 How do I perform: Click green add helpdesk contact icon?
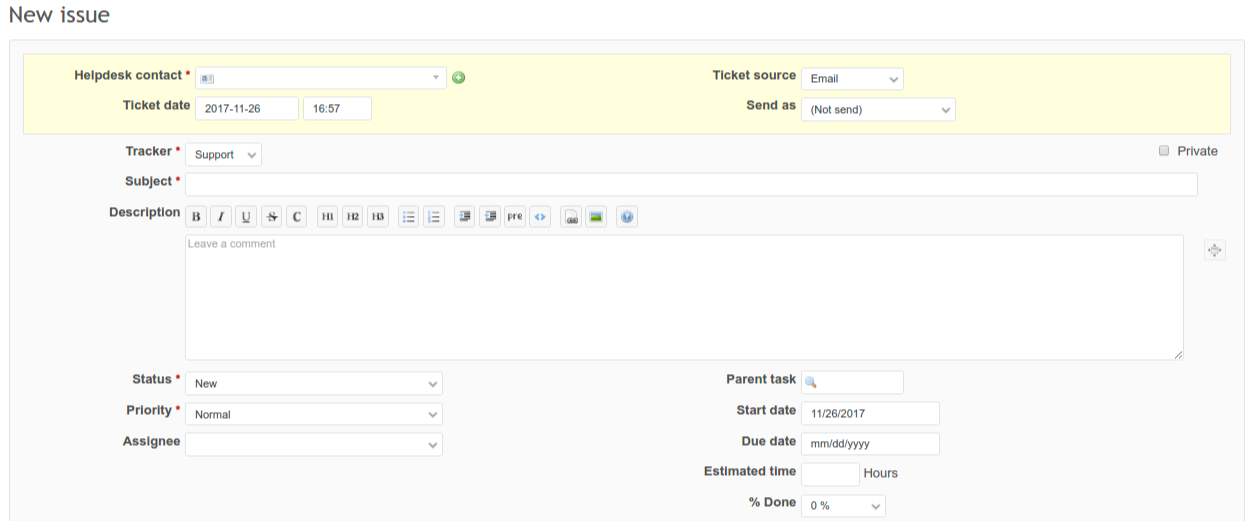[x=459, y=78]
